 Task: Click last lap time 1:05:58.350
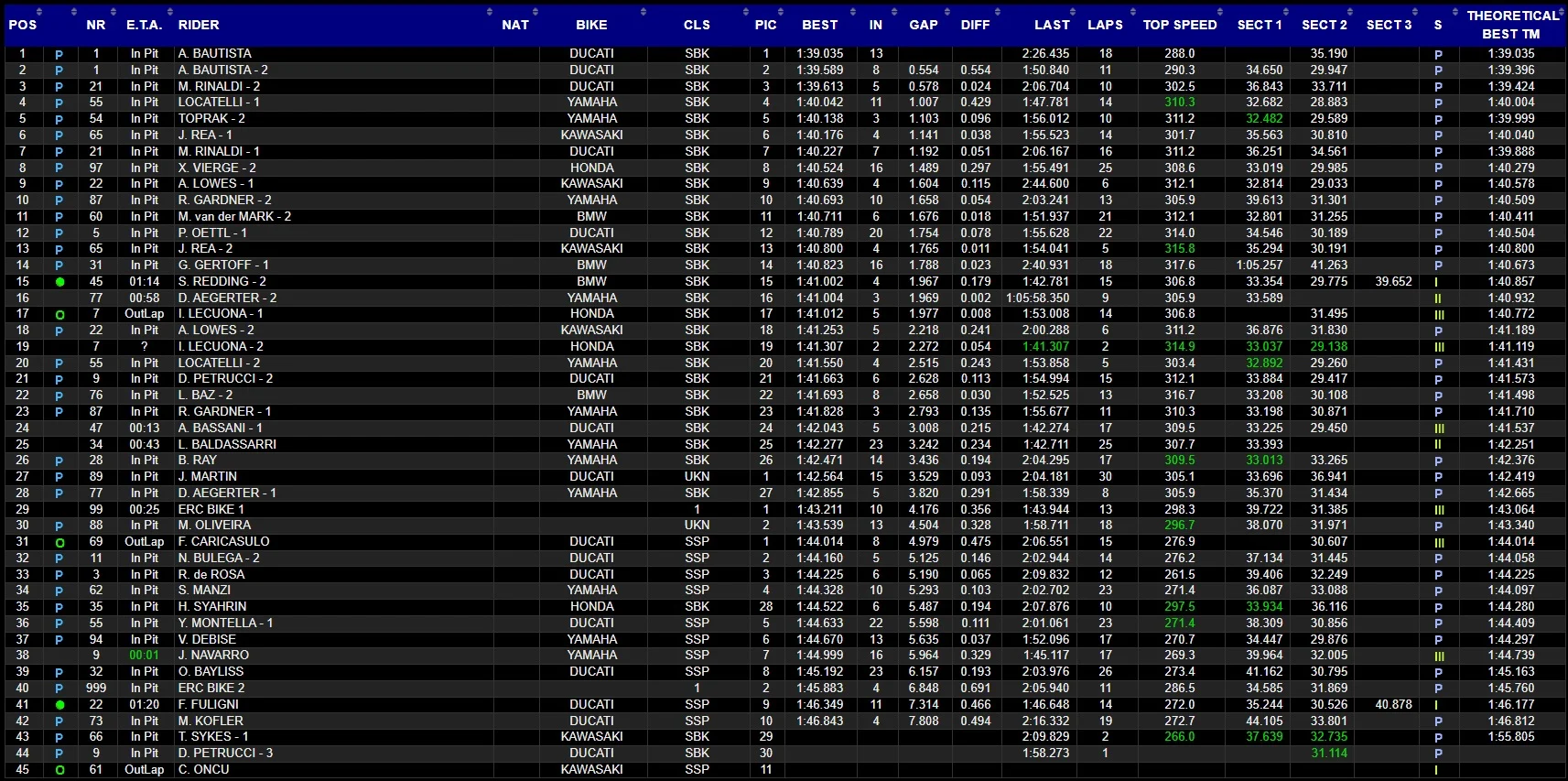[x=1038, y=298]
